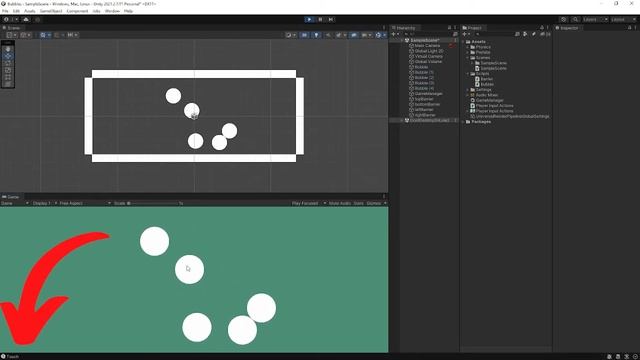Collapse the Scripts folder
Viewport: 640px width, 360px height.
click(468, 73)
